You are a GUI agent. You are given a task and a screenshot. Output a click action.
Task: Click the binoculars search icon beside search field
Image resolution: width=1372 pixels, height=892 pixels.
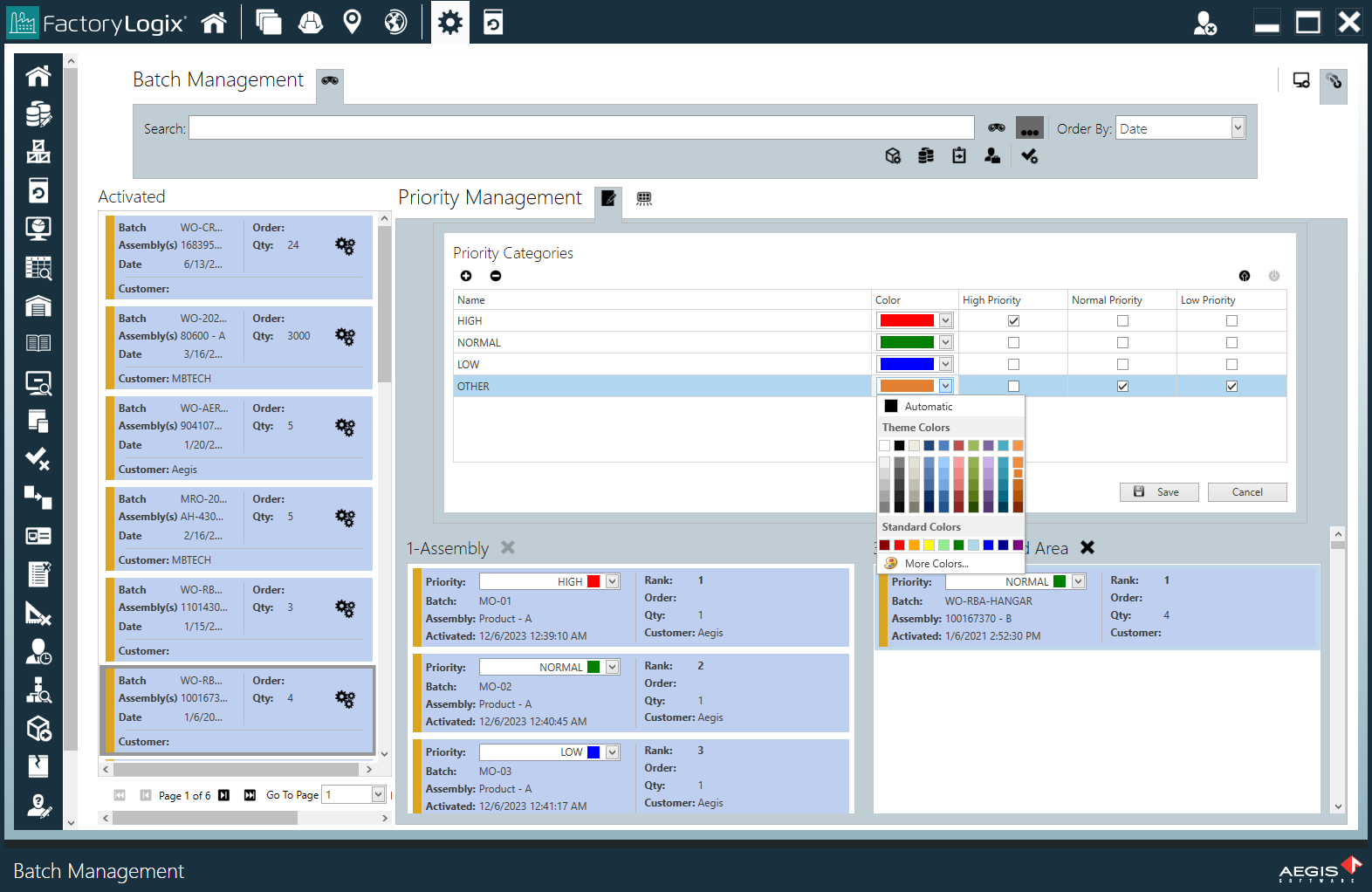(996, 128)
